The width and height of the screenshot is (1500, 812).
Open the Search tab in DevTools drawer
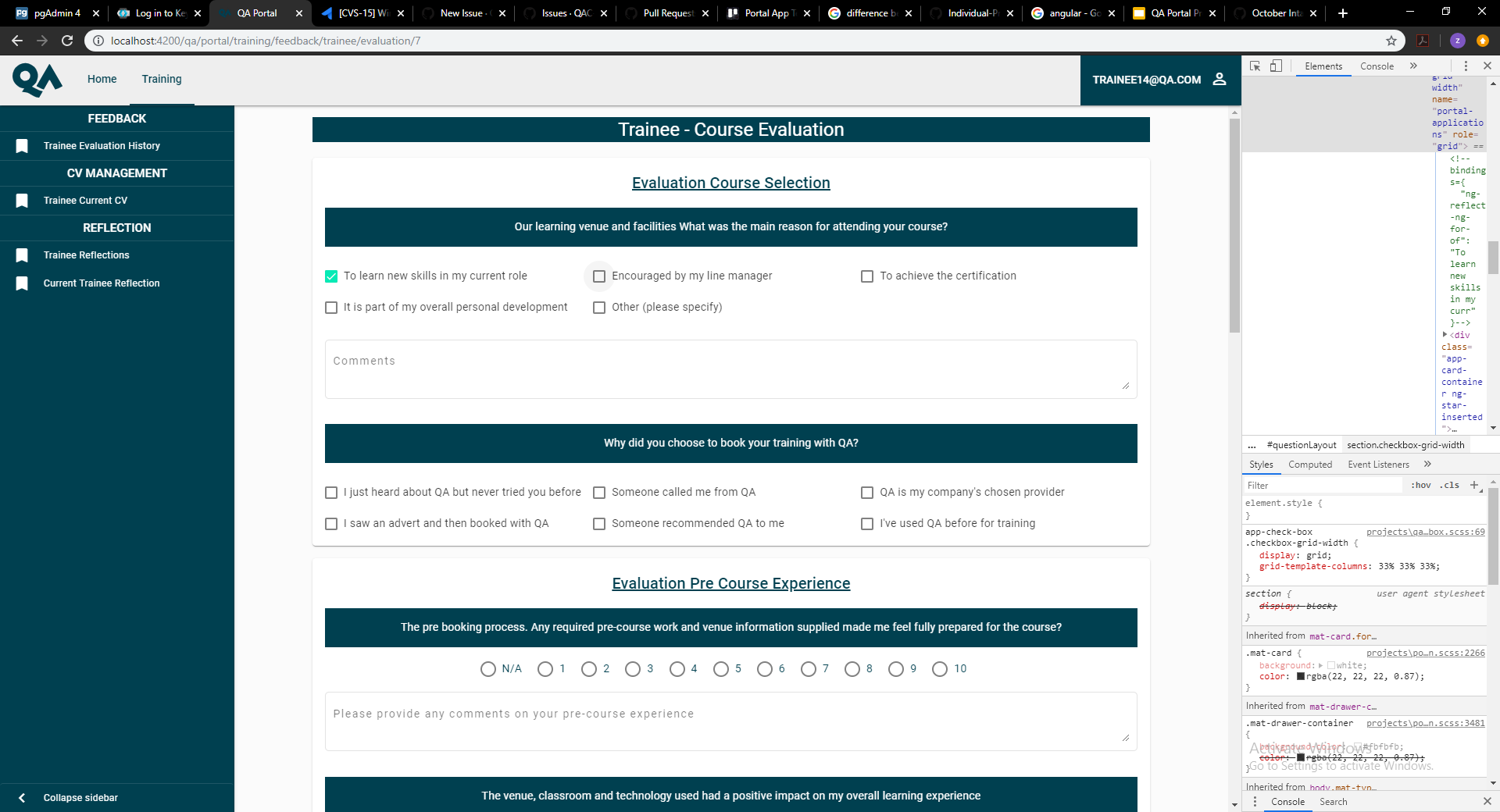[1333, 802]
